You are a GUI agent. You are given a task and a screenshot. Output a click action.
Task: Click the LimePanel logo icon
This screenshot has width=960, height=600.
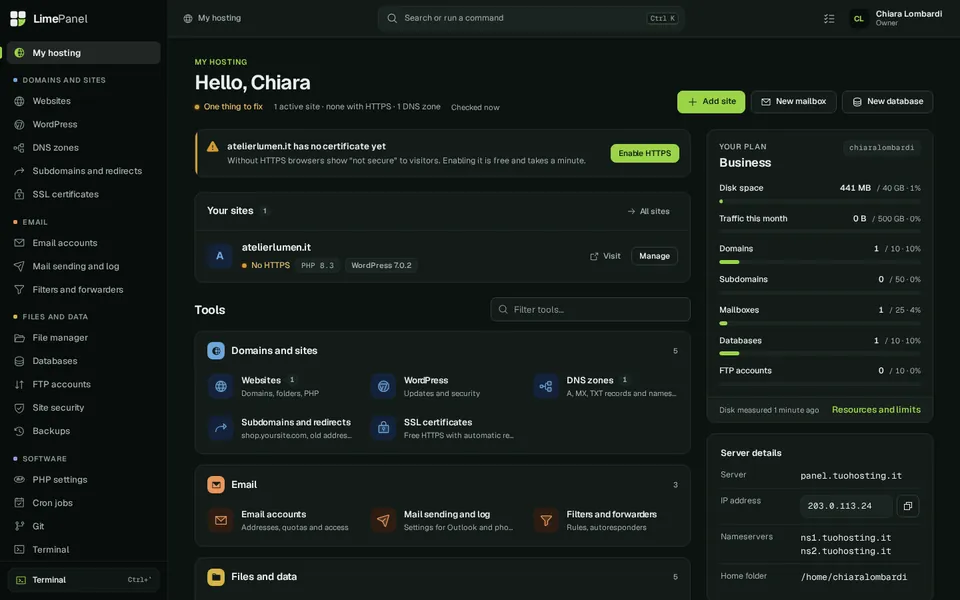[x=18, y=18]
